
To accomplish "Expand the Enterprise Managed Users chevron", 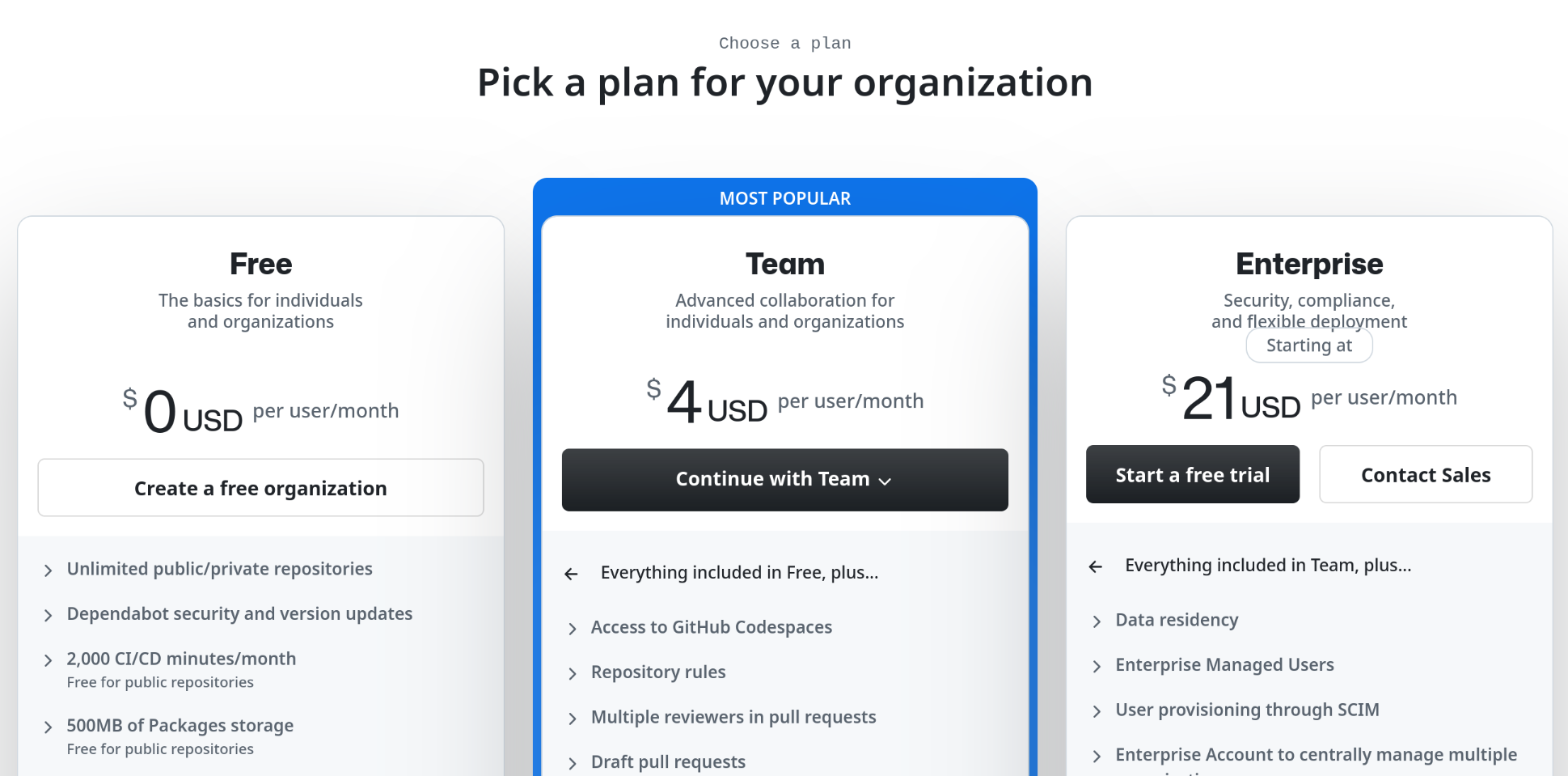I will 1097,666.
